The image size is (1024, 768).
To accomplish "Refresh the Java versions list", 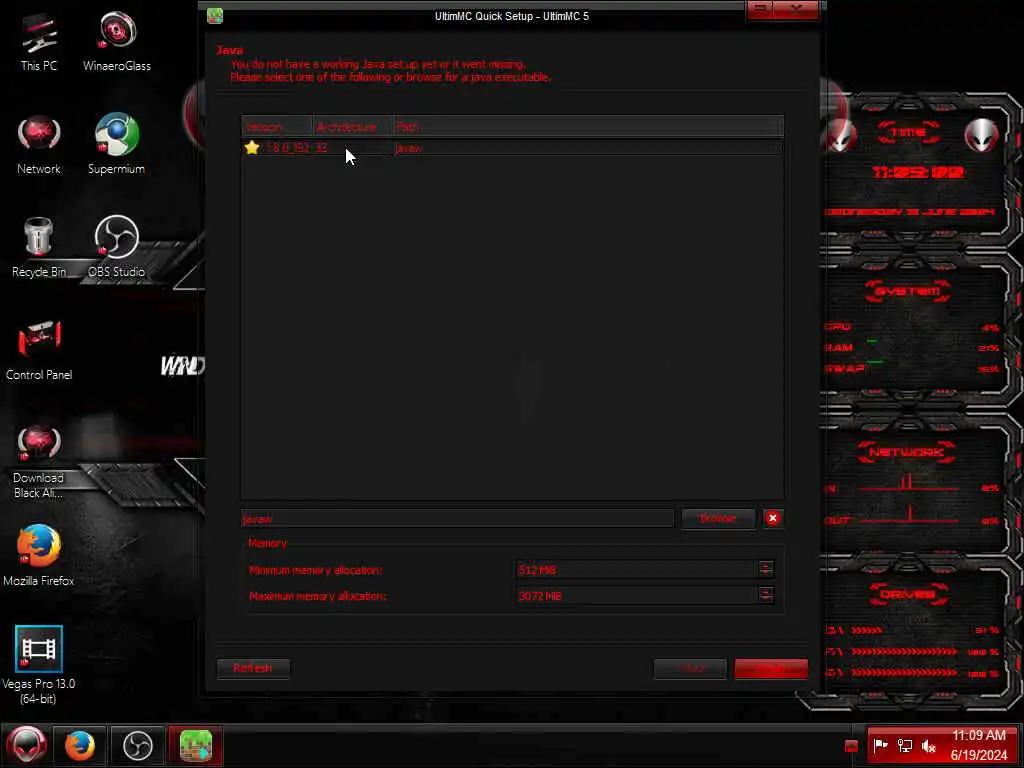I will pyautogui.click(x=253, y=668).
